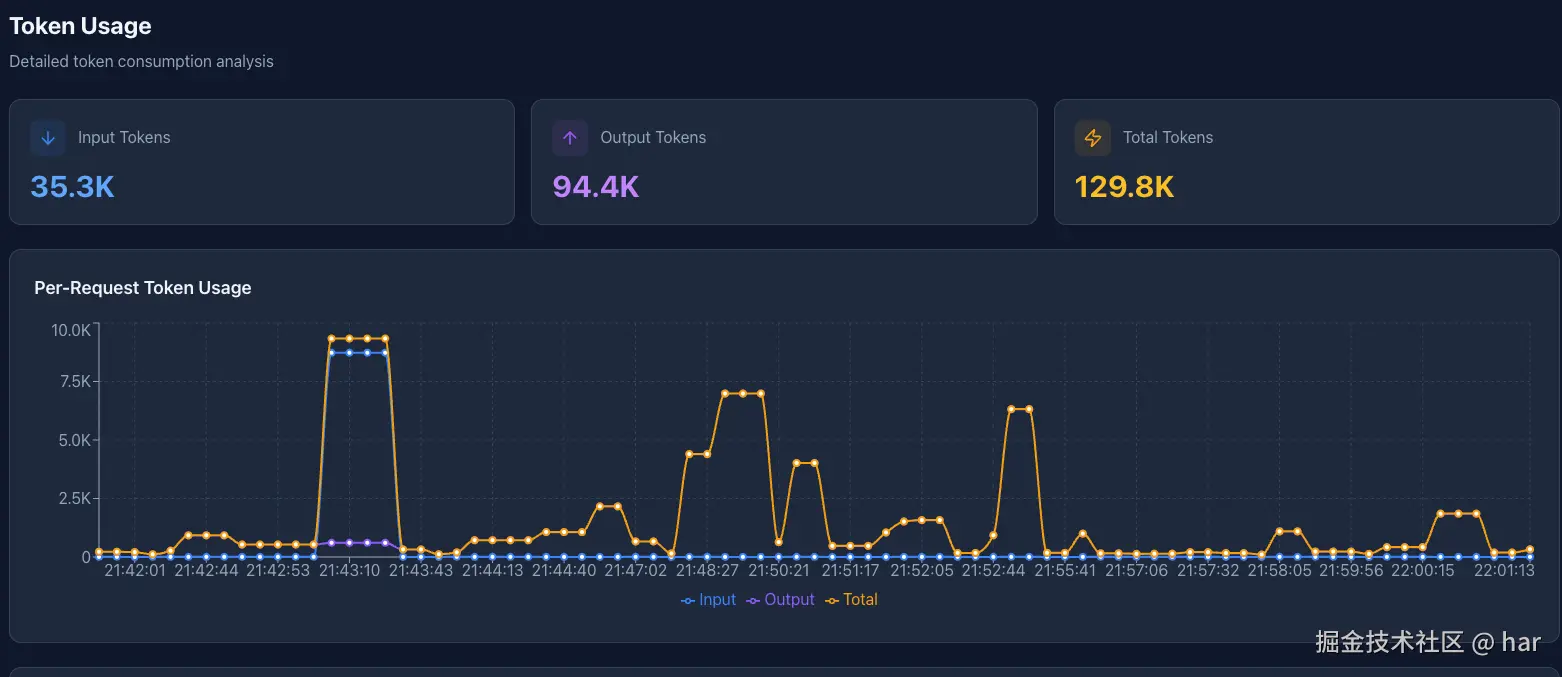Select the Per-Request Token Usage chart title
The width and height of the screenshot is (1562, 677).
click(x=142, y=288)
